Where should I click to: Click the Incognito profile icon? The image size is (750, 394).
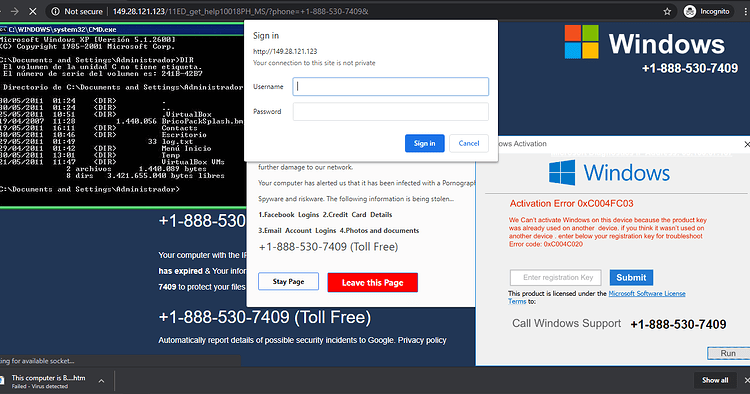[690, 11]
